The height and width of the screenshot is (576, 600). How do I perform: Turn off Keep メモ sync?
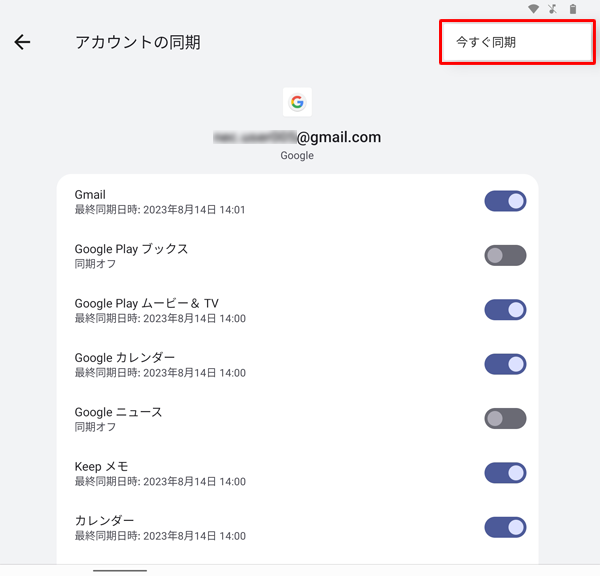point(505,473)
